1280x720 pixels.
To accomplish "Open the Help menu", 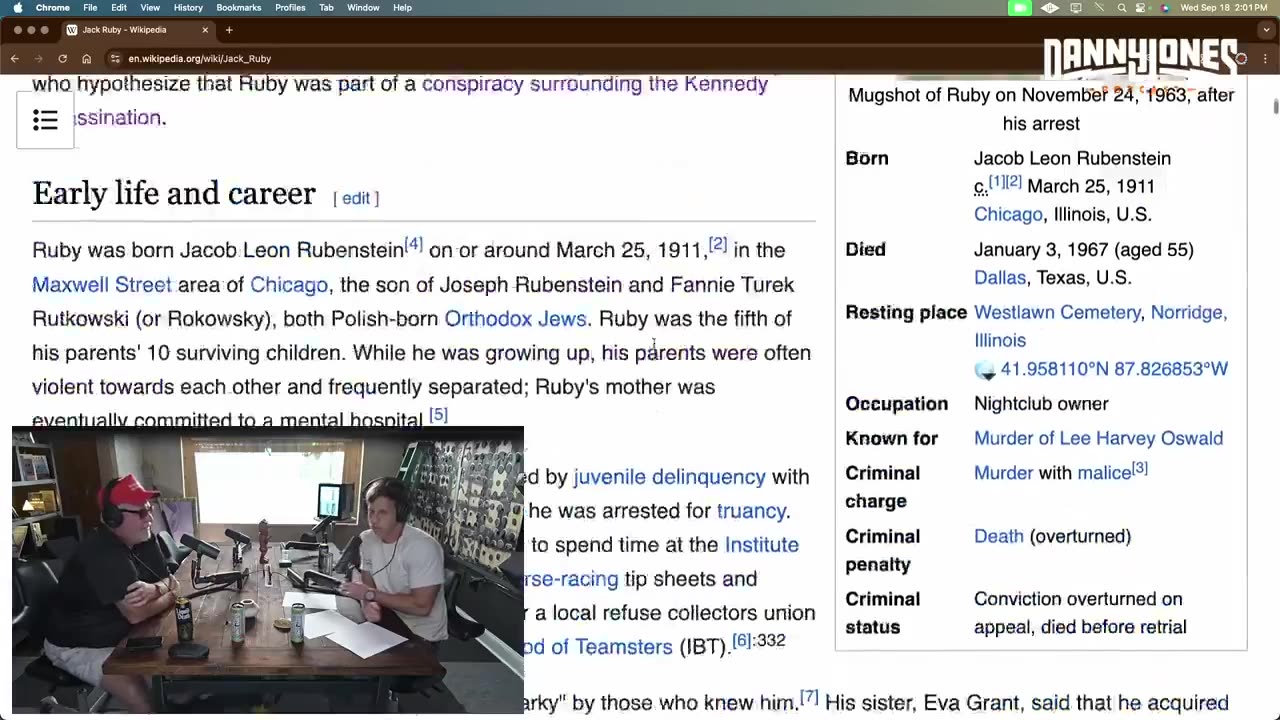I will 402,7.
